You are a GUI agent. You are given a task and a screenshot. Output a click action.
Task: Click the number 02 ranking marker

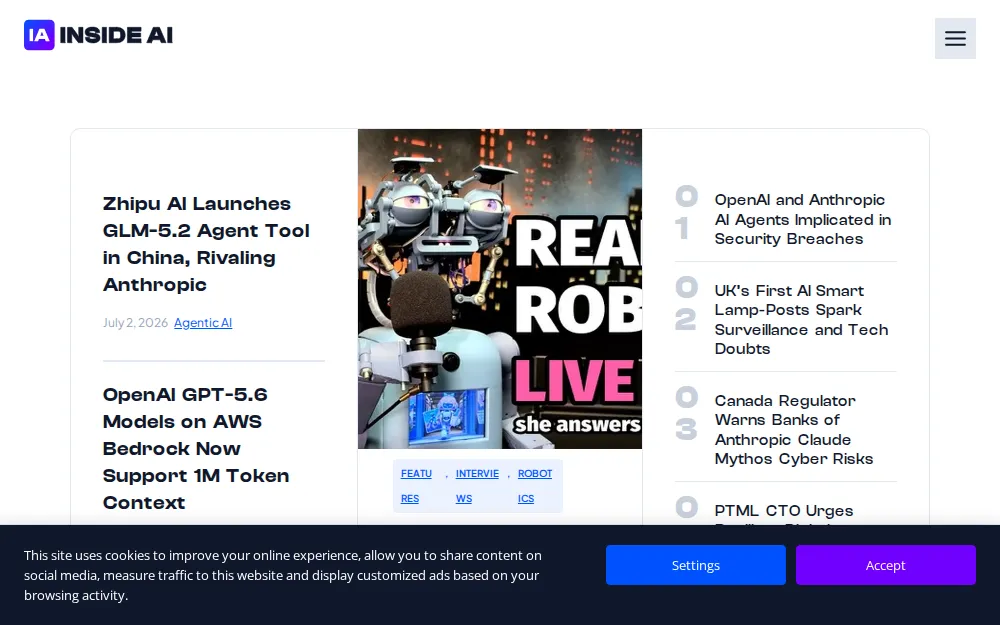click(686, 304)
